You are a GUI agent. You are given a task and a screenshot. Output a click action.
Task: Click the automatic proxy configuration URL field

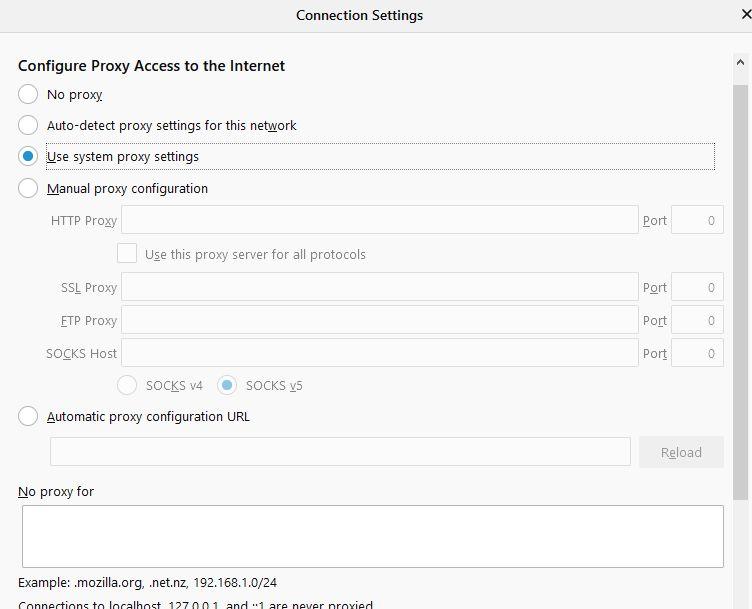340,452
